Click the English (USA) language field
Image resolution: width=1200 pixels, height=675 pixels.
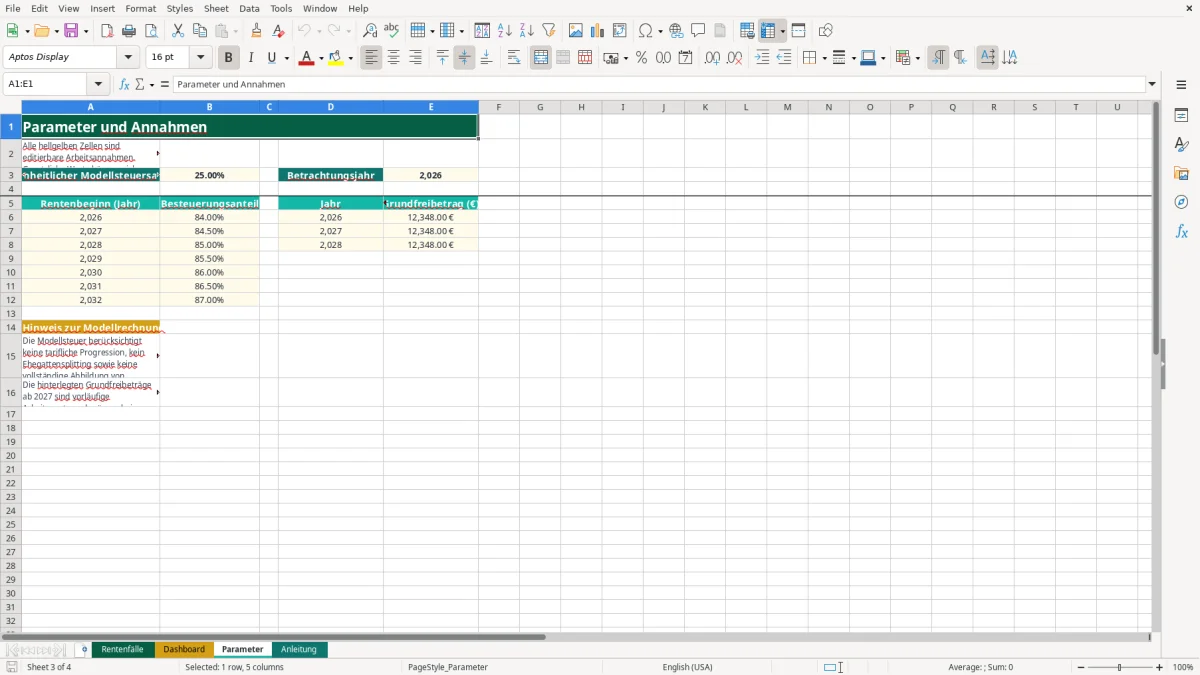(687, 667)
